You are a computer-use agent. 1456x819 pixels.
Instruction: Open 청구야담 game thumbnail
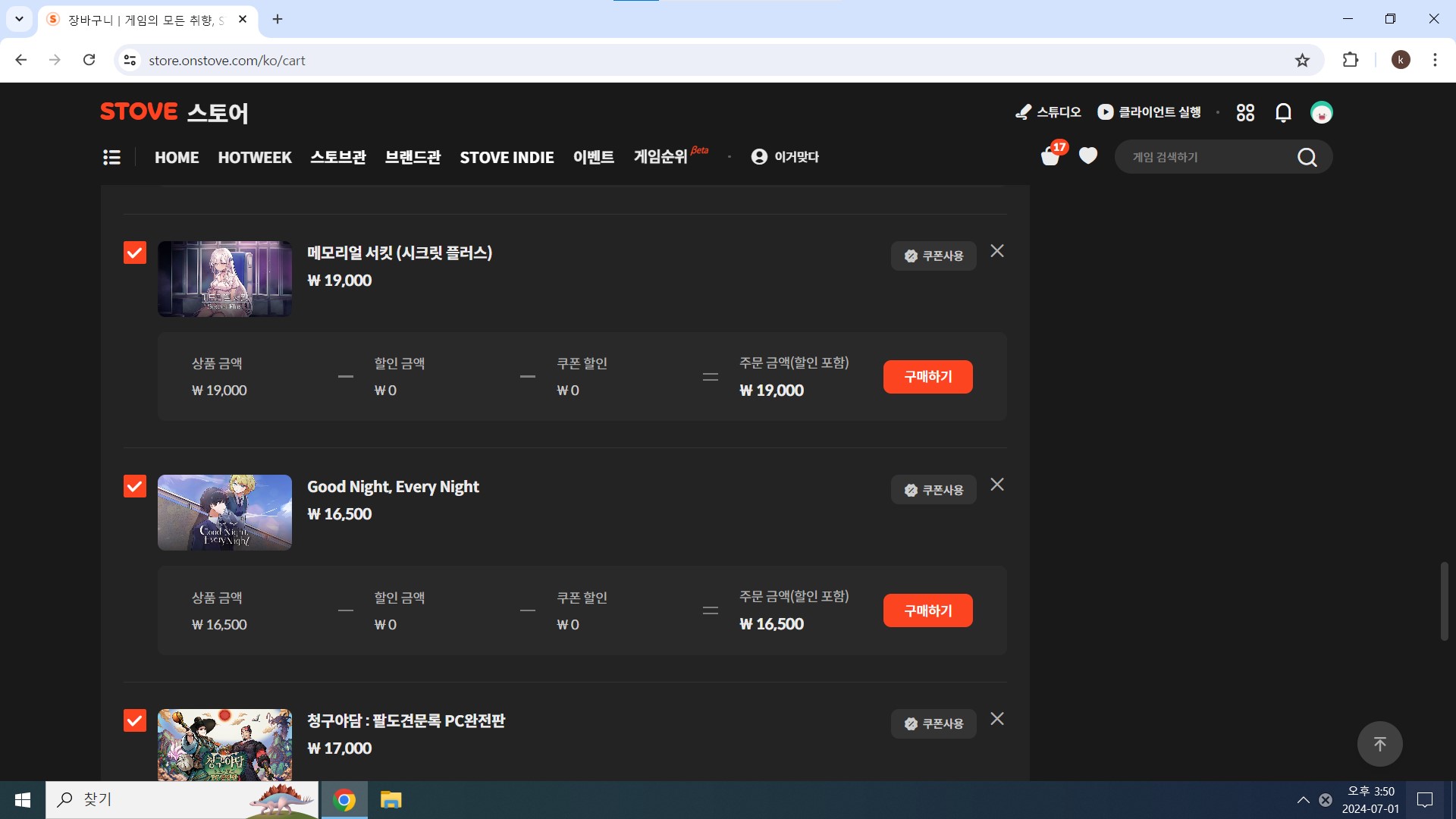point(224,745)
